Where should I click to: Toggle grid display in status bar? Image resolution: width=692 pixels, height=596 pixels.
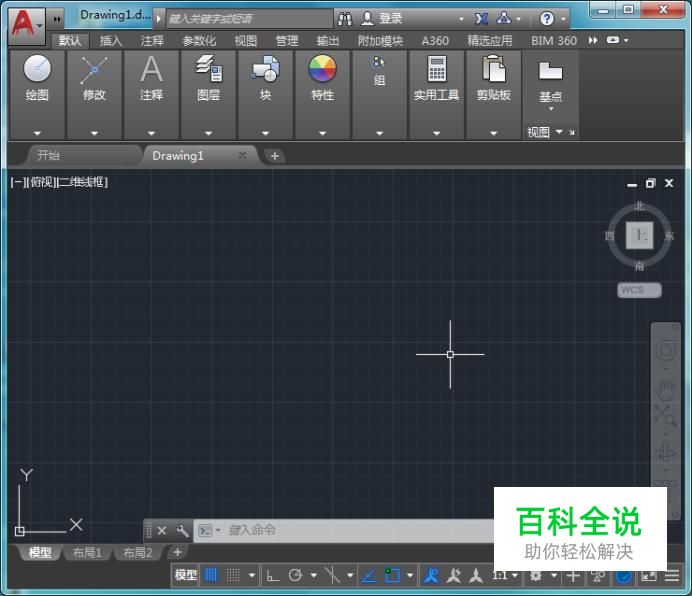[x=211, y=575]
